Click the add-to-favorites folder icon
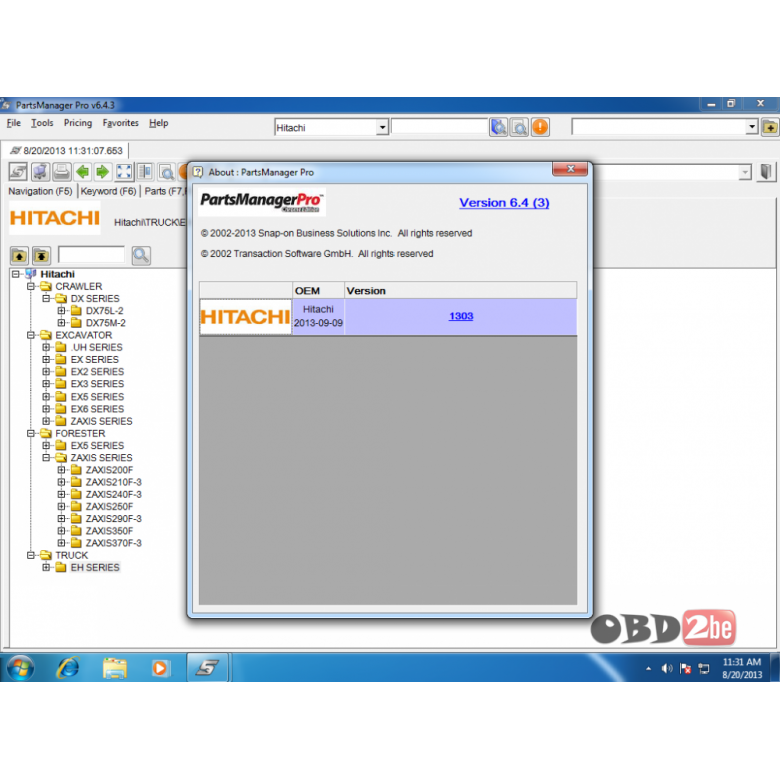Image resolution: width=780 pixels, height=780 pixels. (770, 127)
